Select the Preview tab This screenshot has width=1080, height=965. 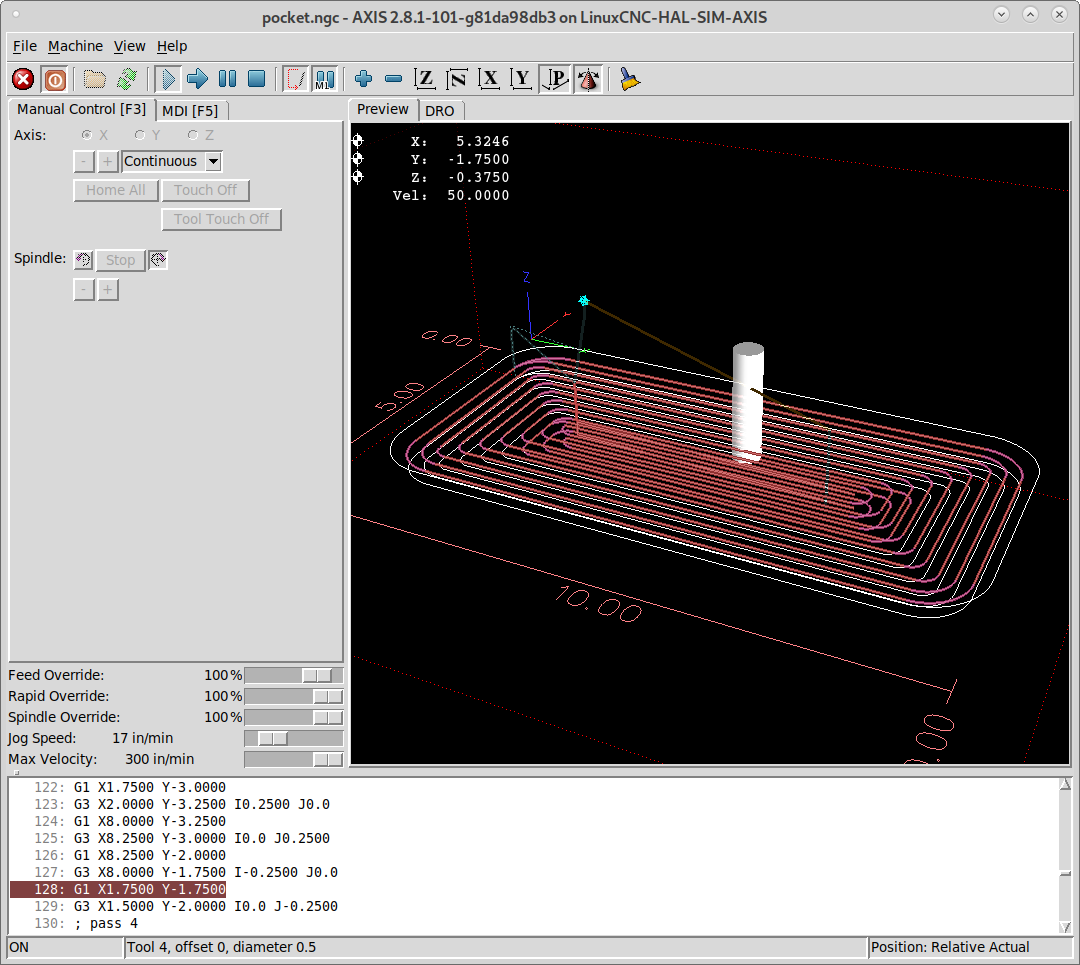383,110
